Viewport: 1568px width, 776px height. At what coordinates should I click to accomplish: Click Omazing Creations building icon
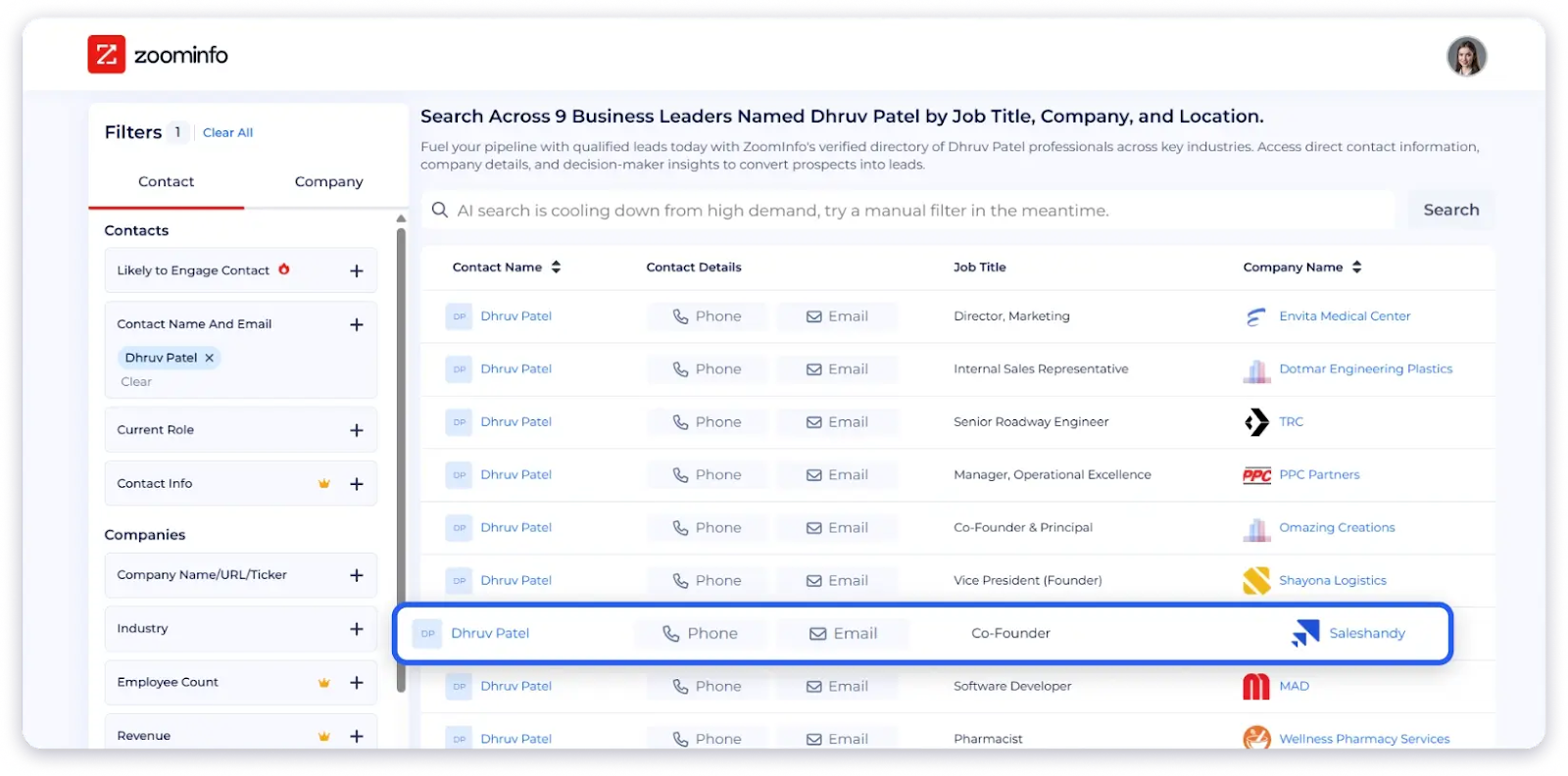coord(1256,528)
